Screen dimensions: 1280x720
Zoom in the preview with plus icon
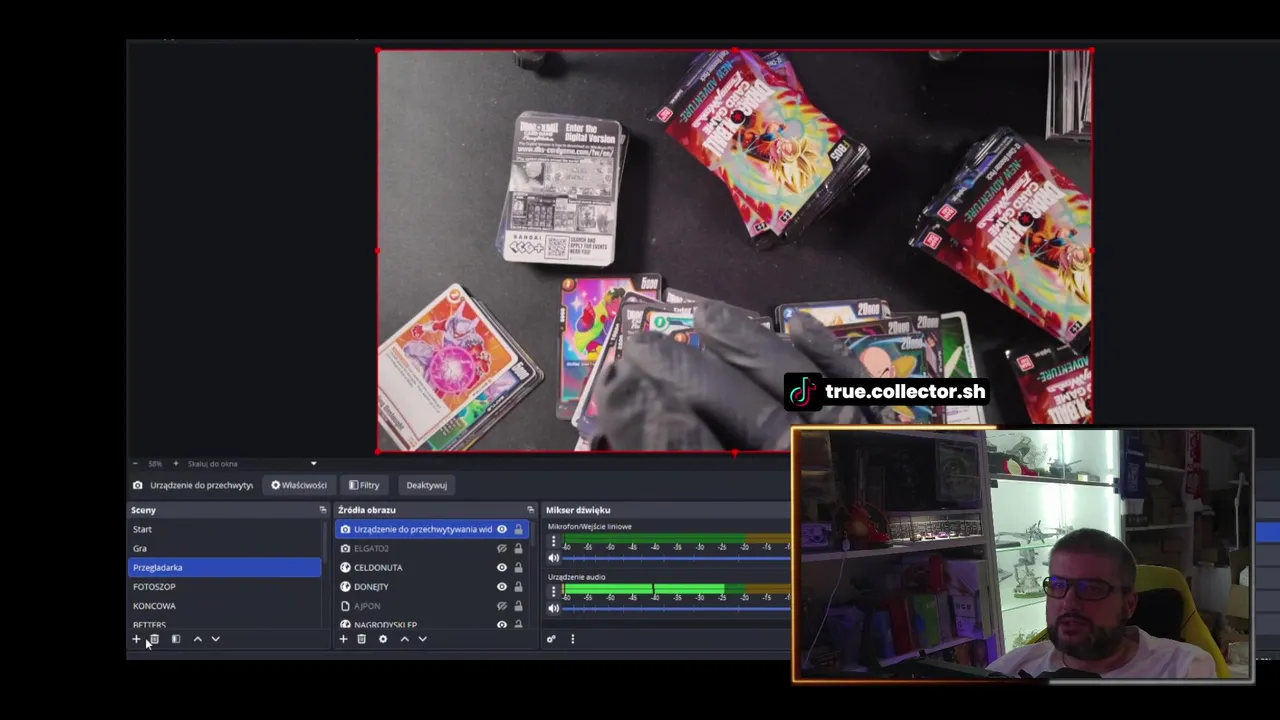pyautogui.click(x=176, y=464)
